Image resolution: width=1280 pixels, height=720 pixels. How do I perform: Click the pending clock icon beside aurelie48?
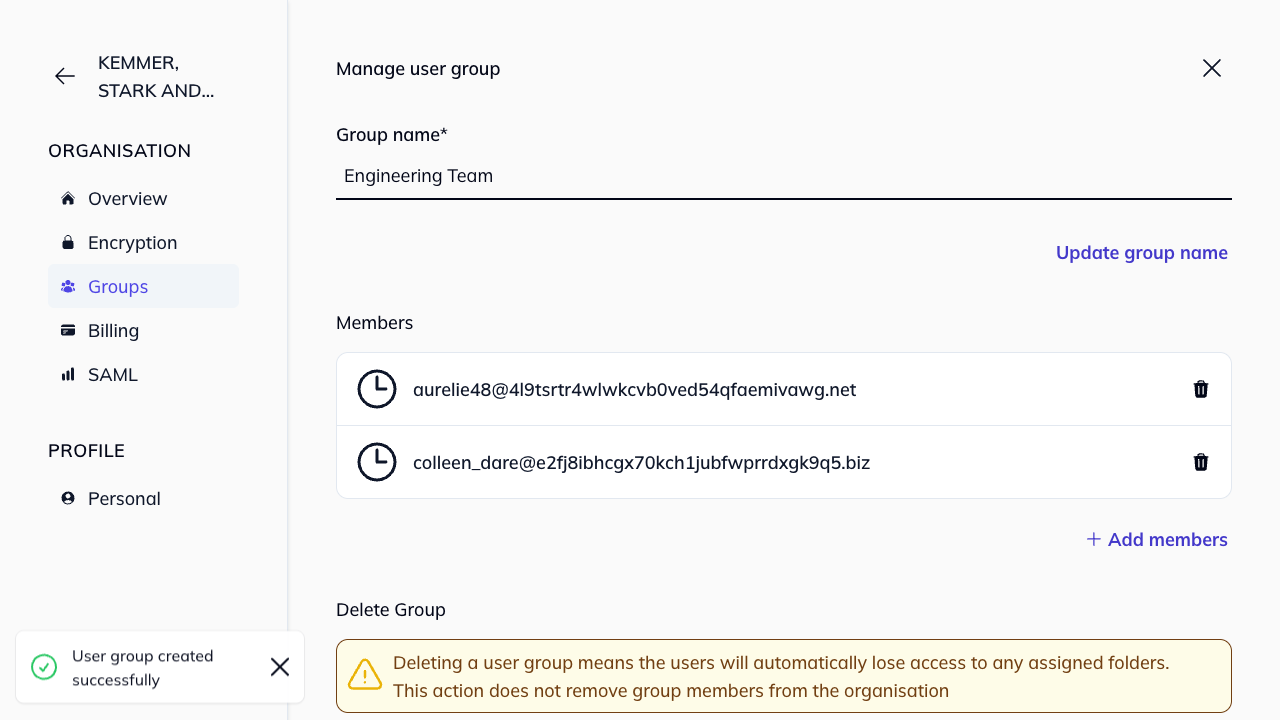[377, 389]
